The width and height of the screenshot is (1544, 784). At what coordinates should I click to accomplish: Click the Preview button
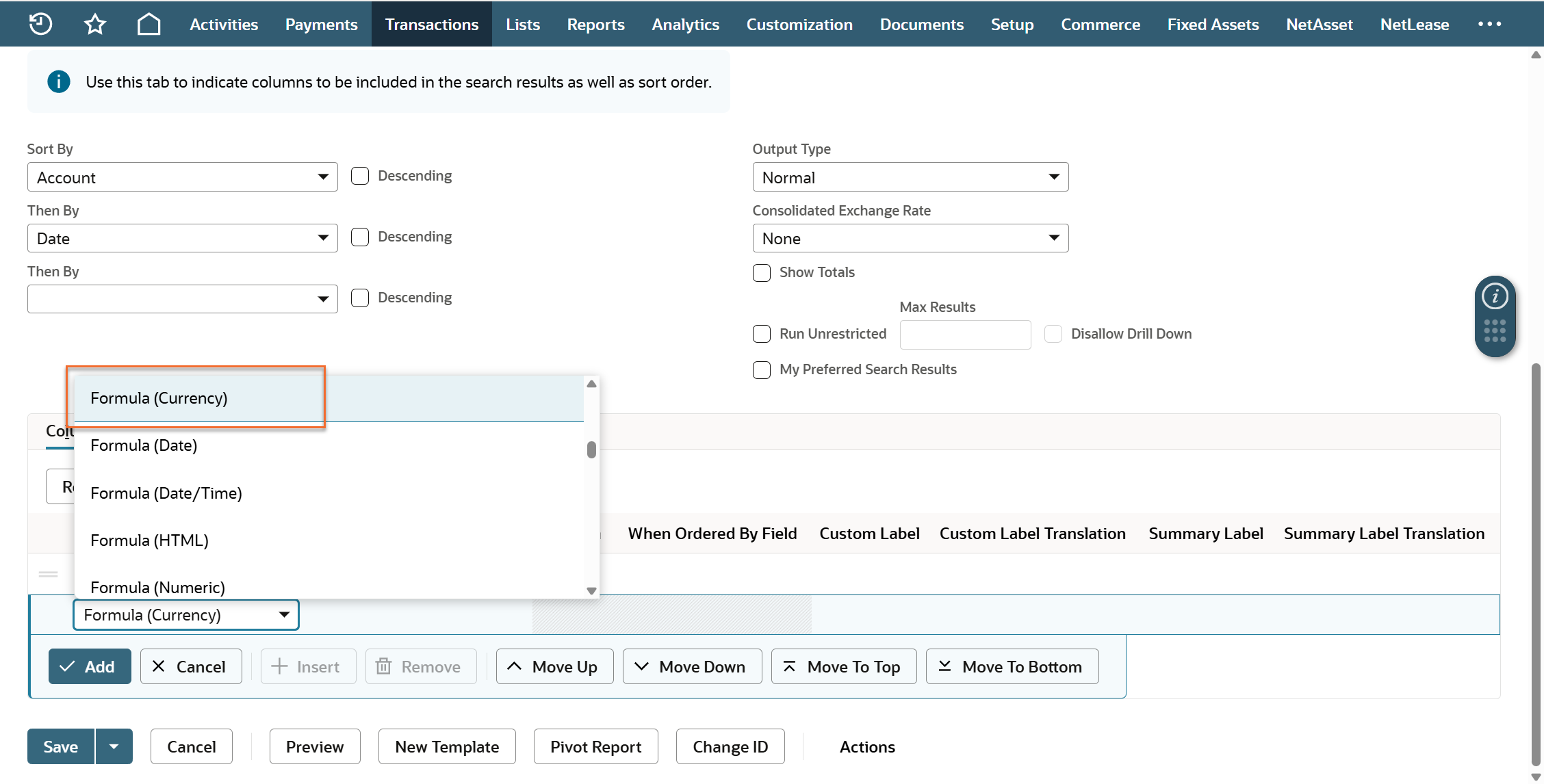pyautogui.click(x=315, y=746)
